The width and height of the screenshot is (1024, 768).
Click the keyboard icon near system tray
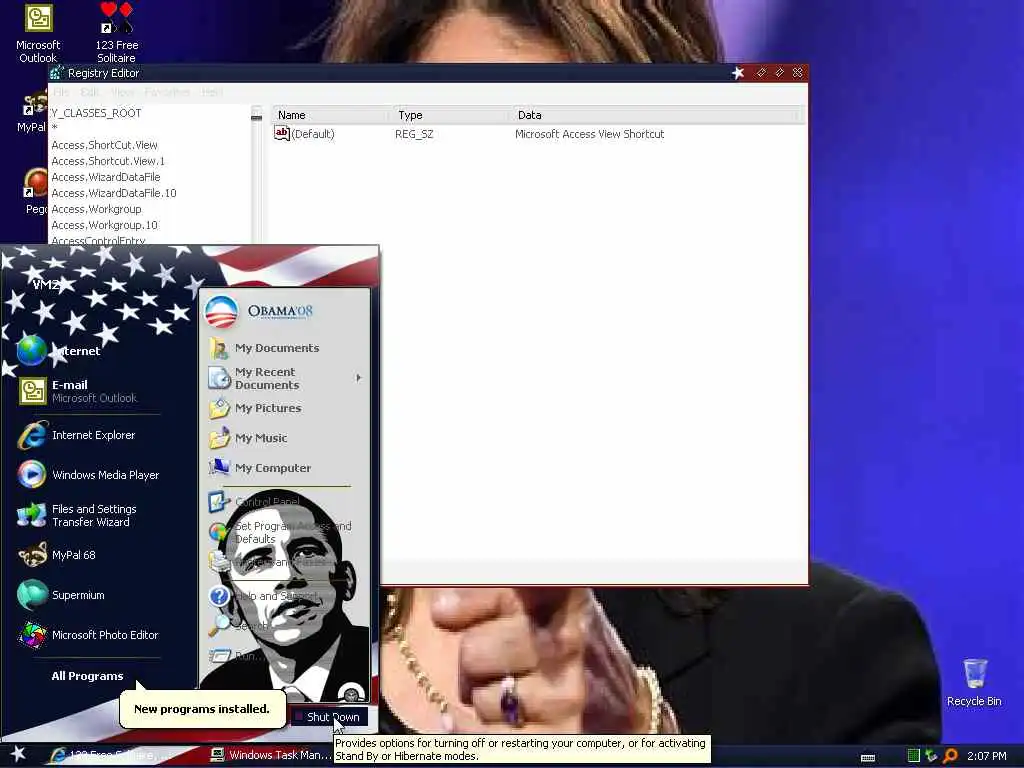(868, 758)
